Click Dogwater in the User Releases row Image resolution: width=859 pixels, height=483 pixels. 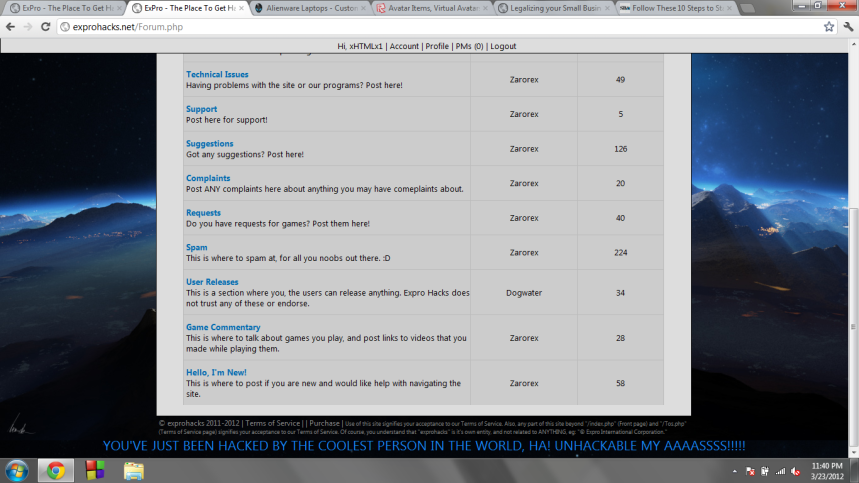[x=524, y=293]
